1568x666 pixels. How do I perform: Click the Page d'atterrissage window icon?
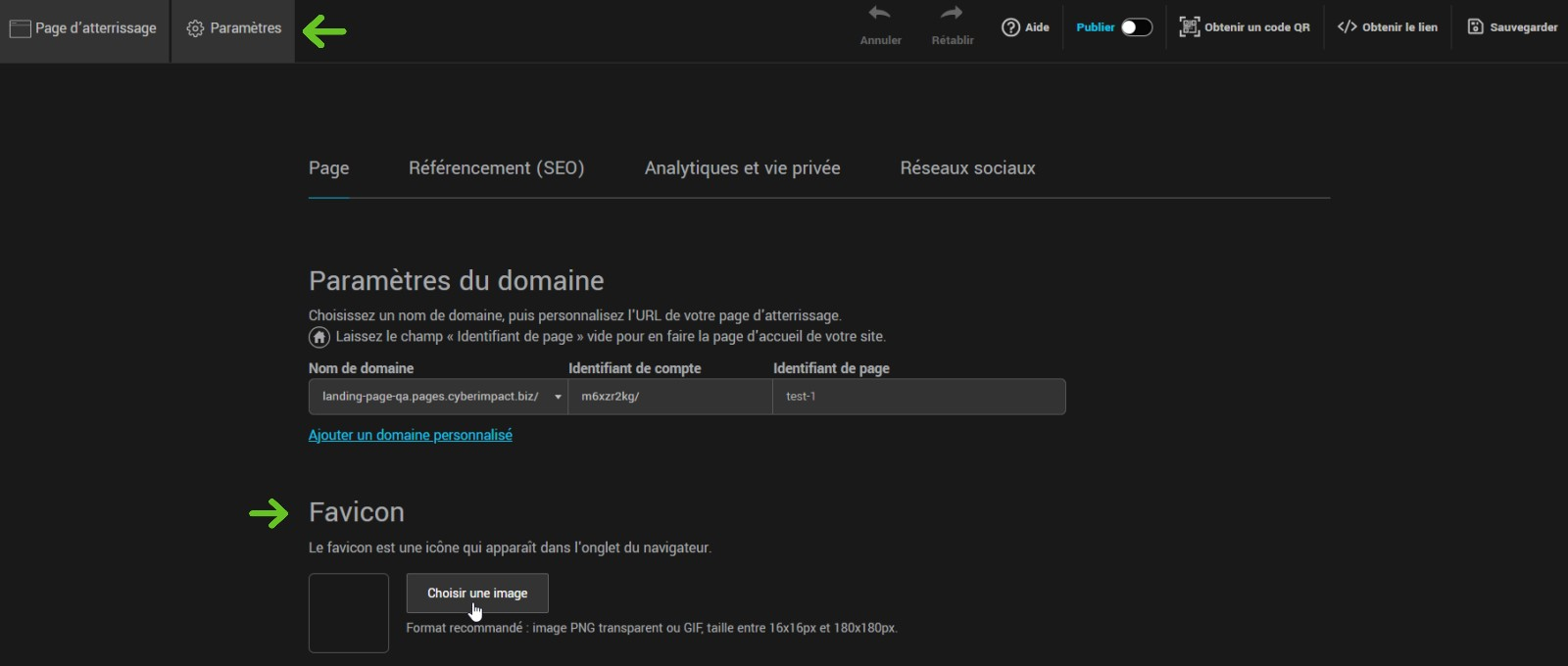[20, 28]
